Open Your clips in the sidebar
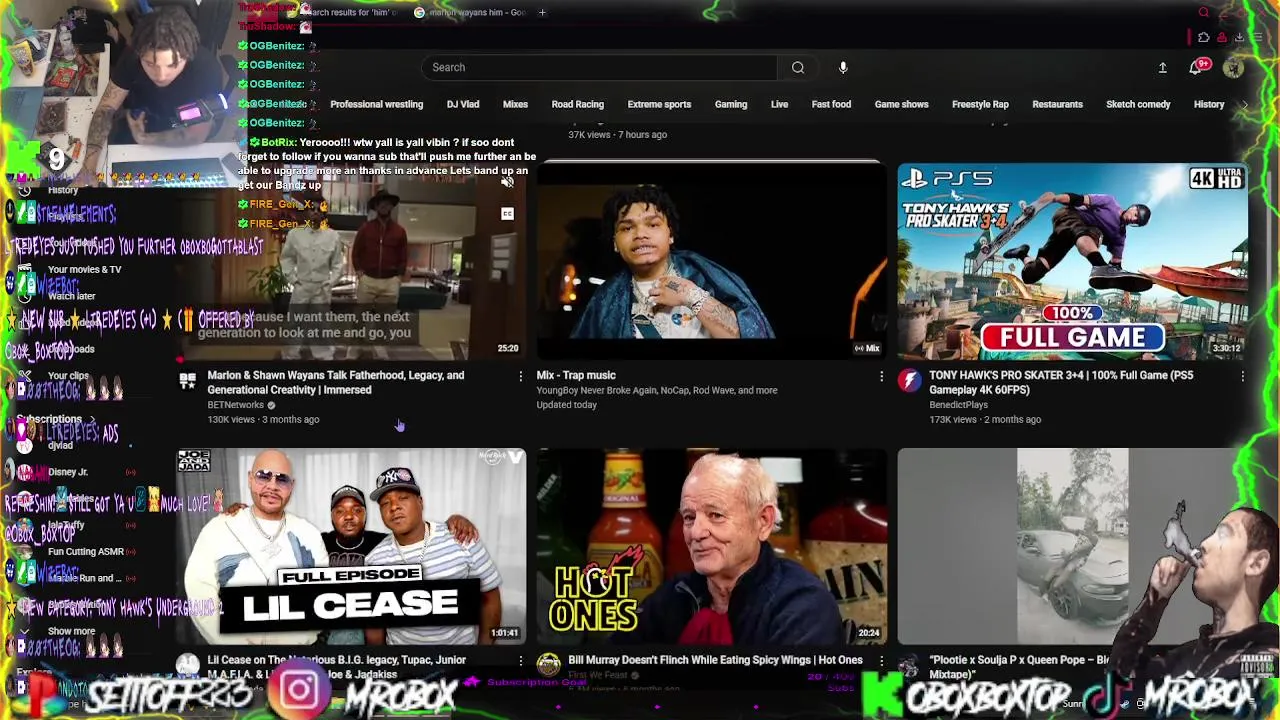Viewport: 1280px width, 720px height. [x=68, y=376]
